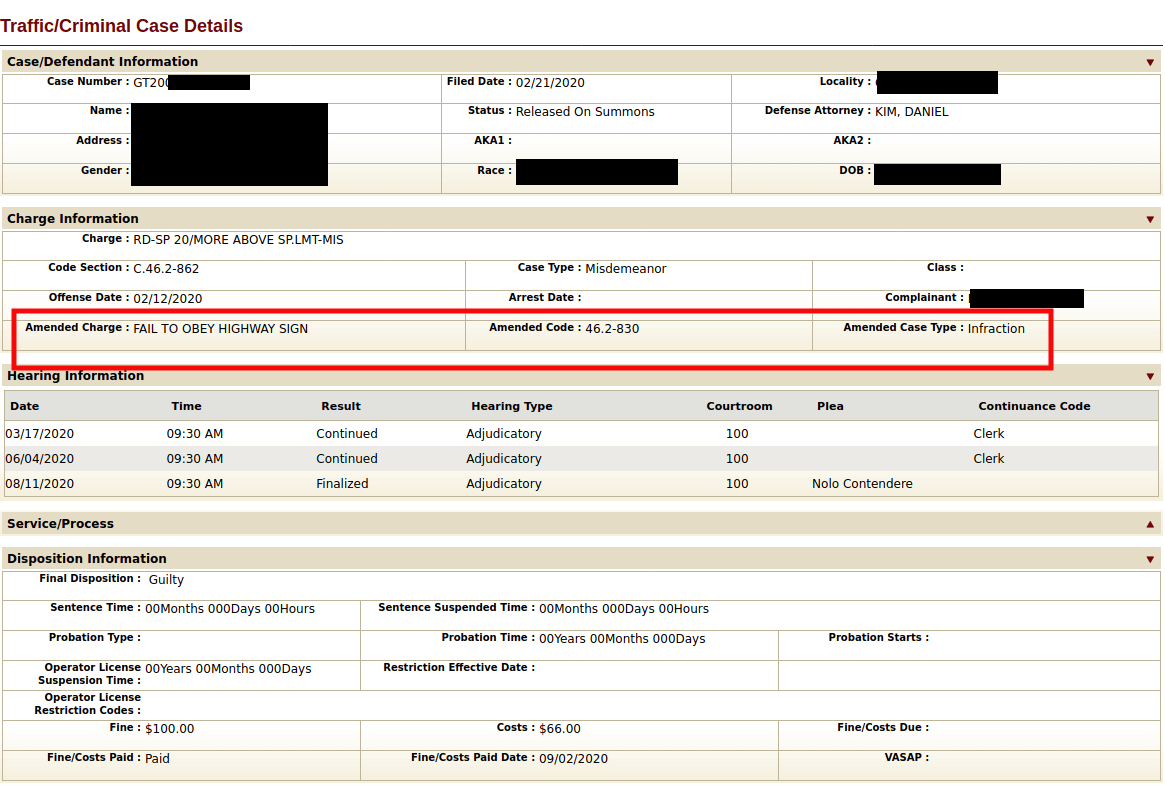Image resolution: width=1165 pixels, height=789 pixels.
Task: Click the Traffic/Criminal Case Details title
Action: [121, 26]
